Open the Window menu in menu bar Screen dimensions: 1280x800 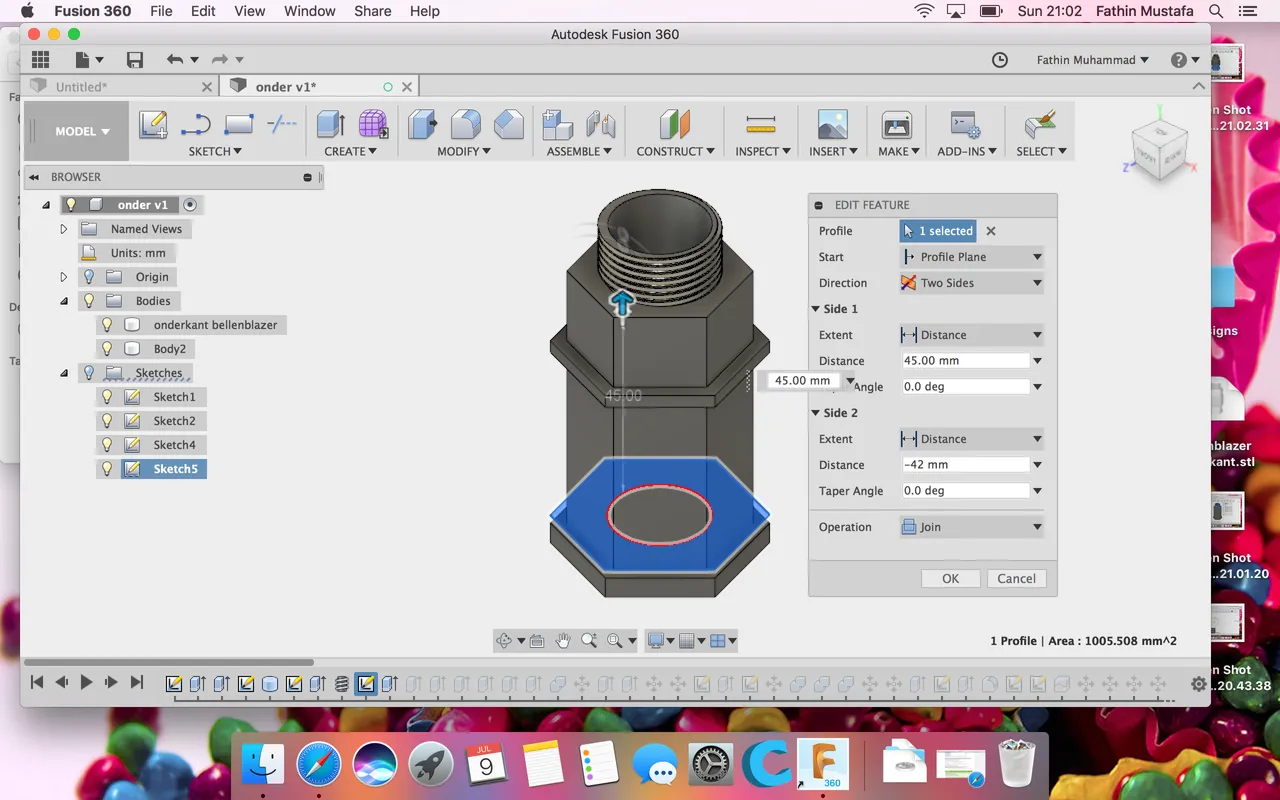tap(309, 11)
